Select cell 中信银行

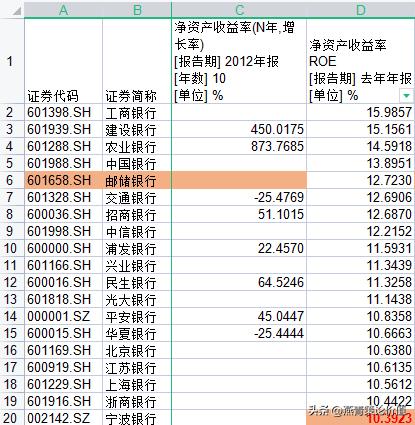[137, 231]
